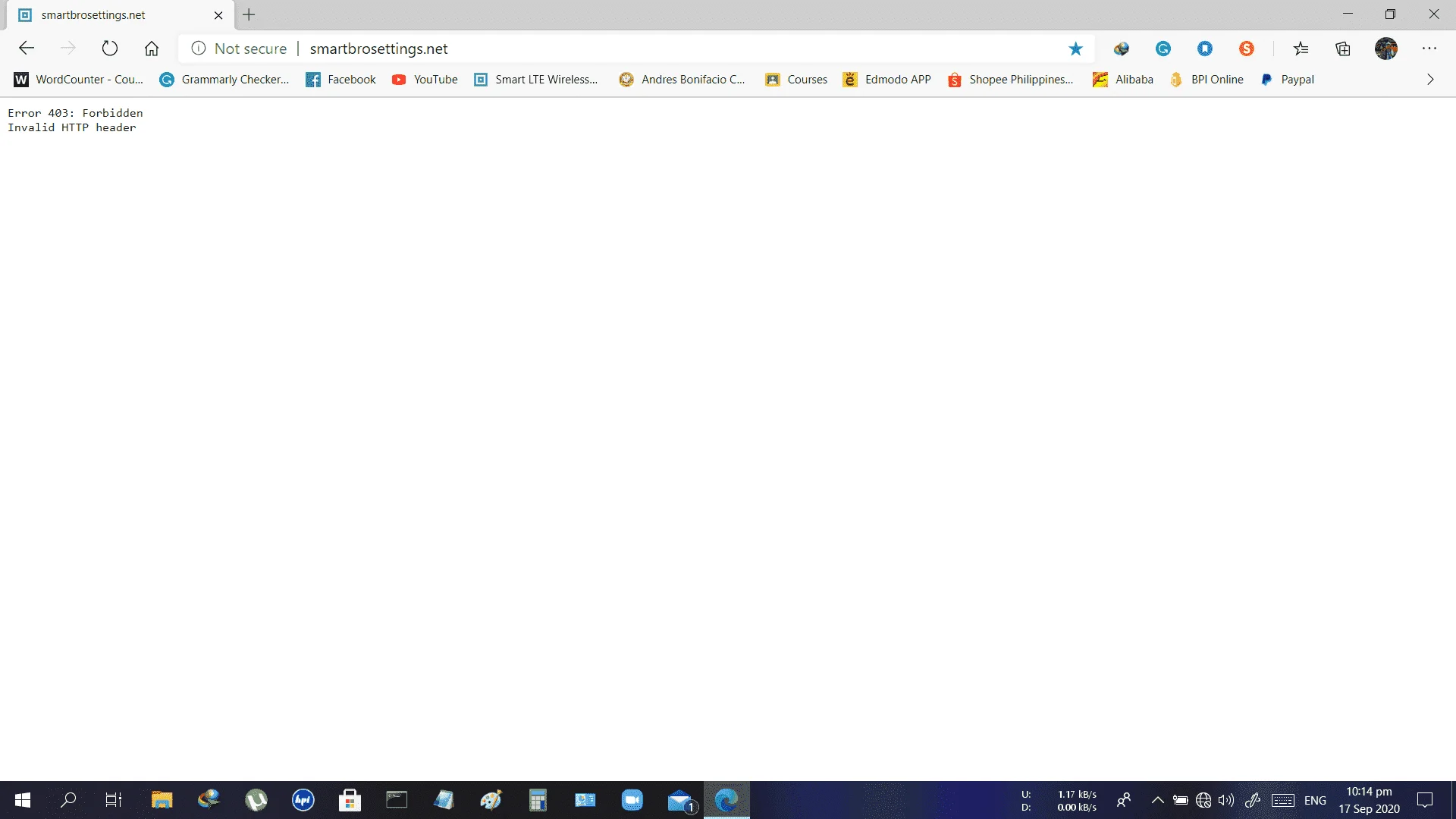Open the volume control in the tray
1456x819 pixels.
[1226, 800]
